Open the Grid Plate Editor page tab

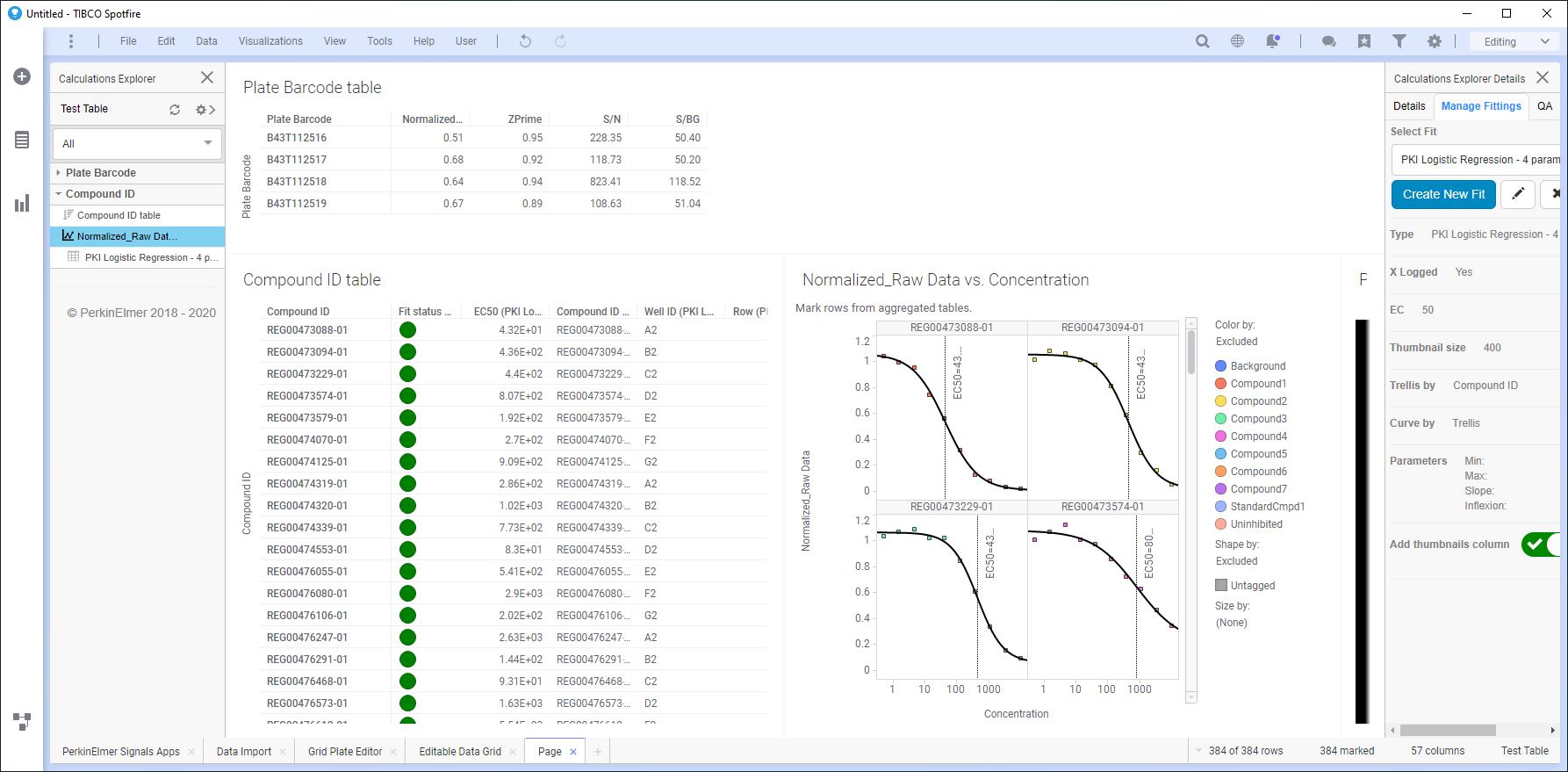(345, 752)
